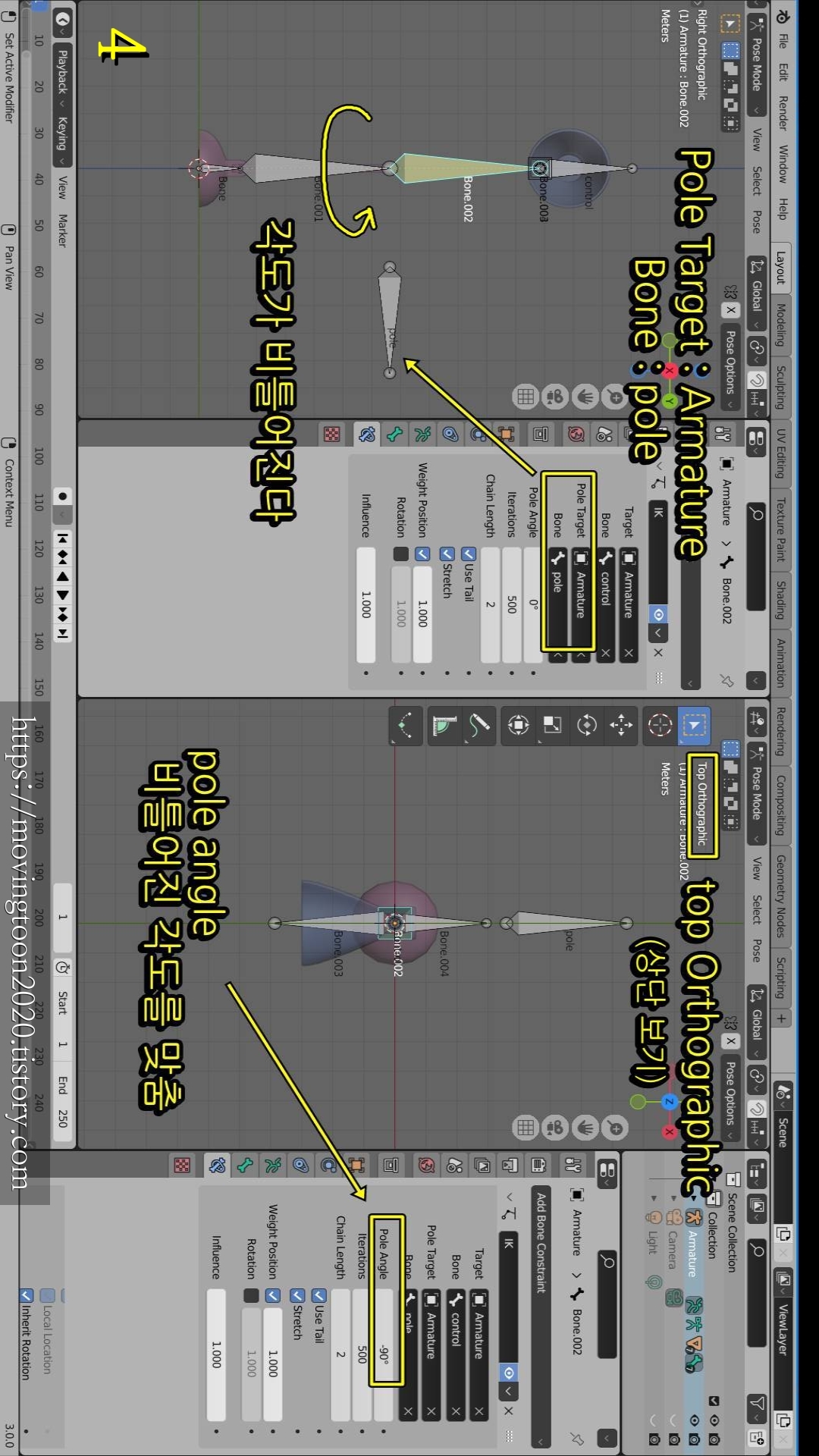Select the Rotate tool in Top Orthographic viewport
This screenshot has width=819, height=1456.
587,725
